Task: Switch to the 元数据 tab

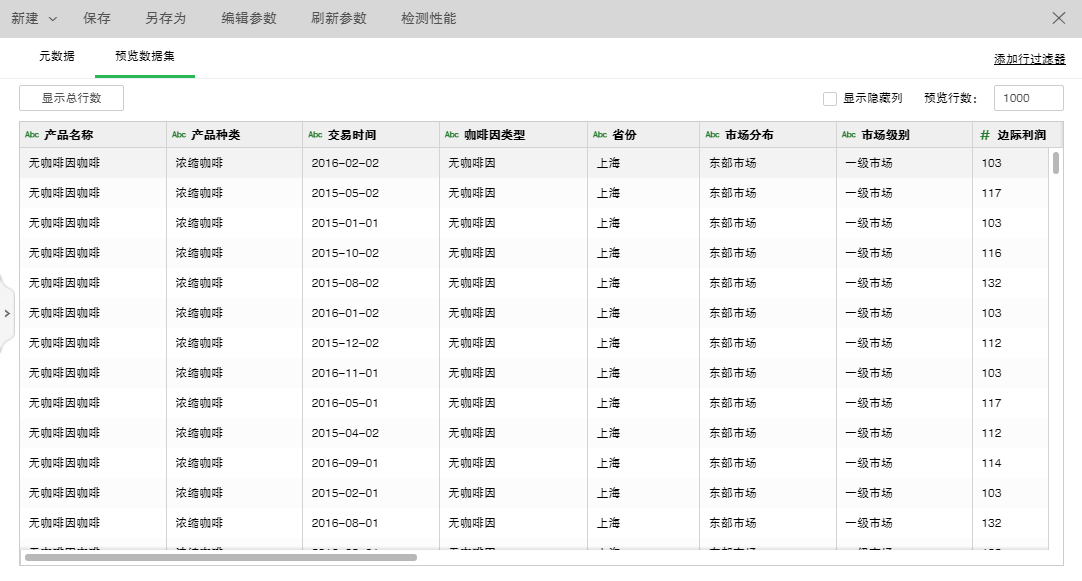Action: (57, 57)
